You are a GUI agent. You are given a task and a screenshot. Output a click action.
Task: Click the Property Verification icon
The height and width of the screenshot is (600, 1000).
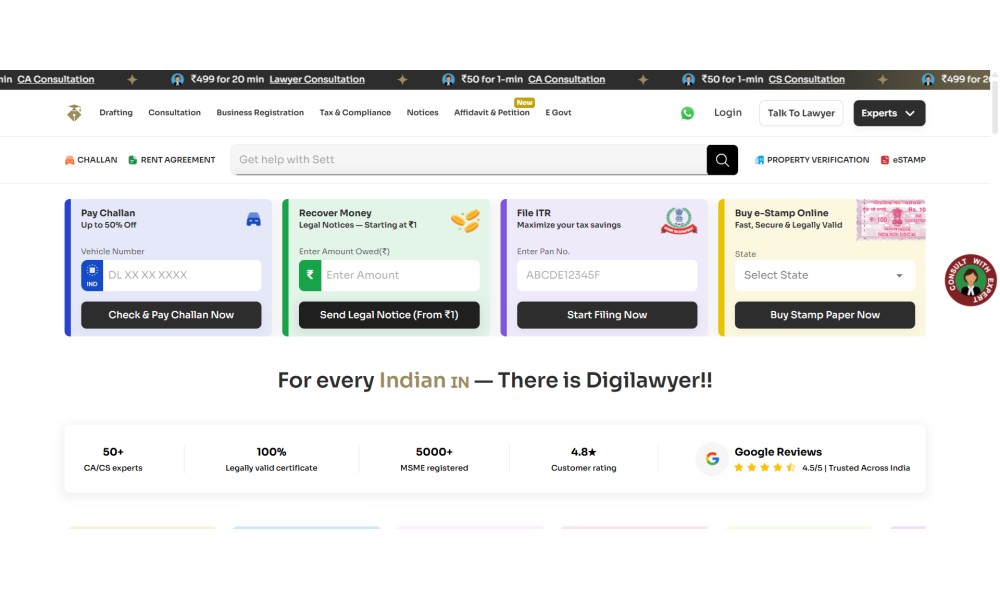tap(759, 160)
